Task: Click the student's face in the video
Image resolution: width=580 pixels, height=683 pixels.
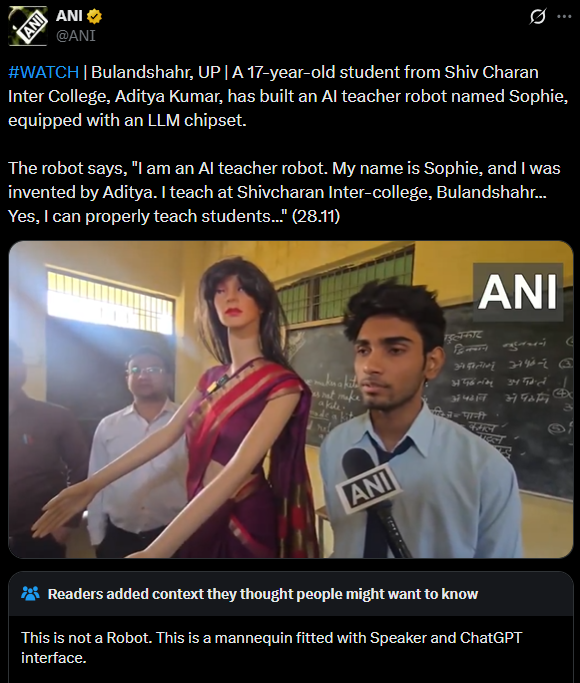Action: coord(392,358)
